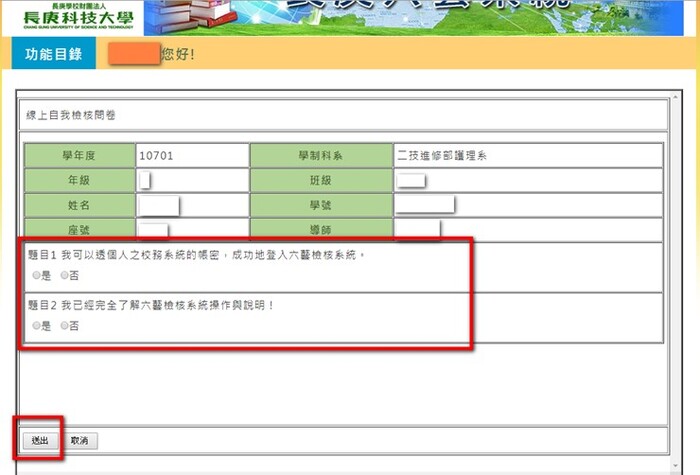The height and width of the screenshot is (475, 700).
Task: Open the 功能目錄 menu tab
Action: (x=53, y=53)
